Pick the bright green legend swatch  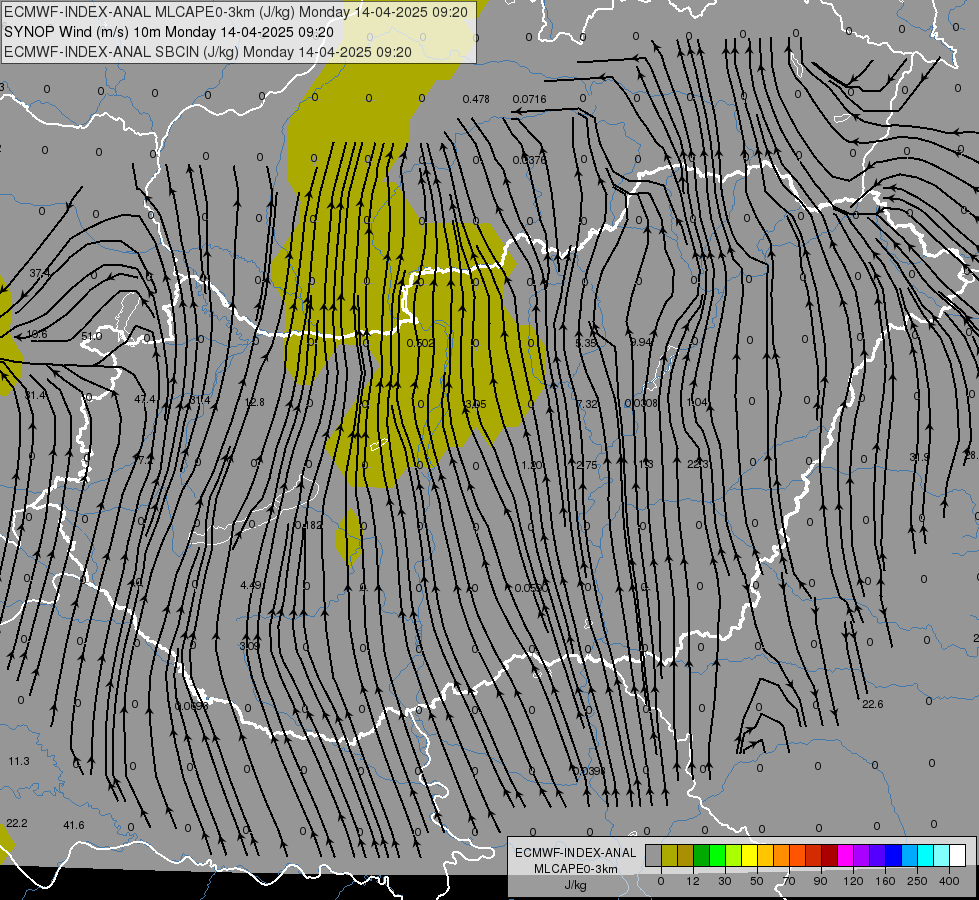coord(717,855)
